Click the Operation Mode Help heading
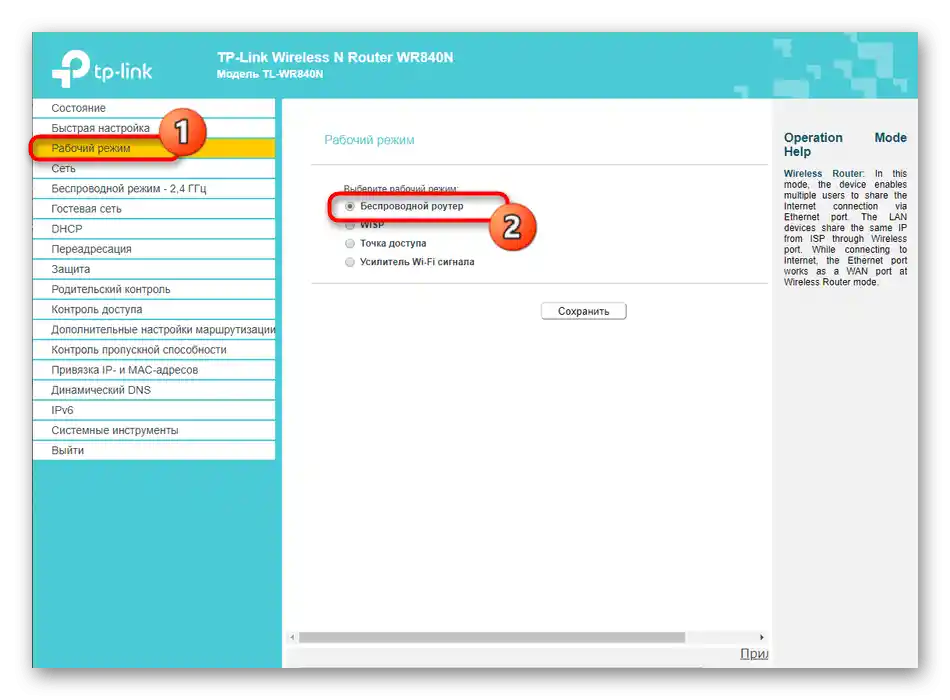This screenshot has width=950, height=700. 845,144
